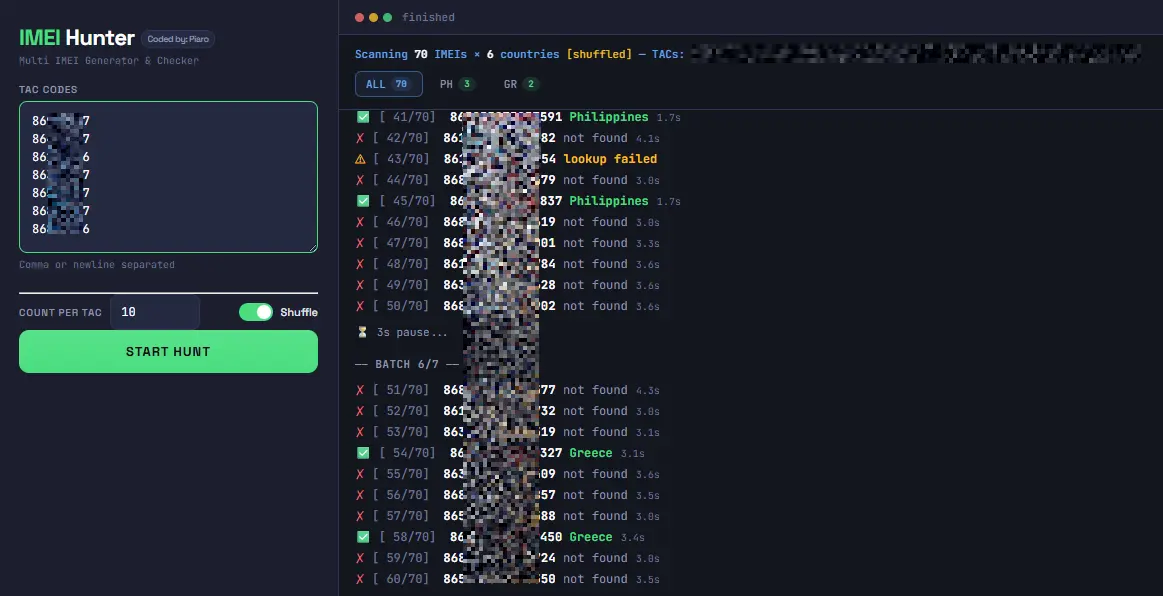Click the red X icon on row 50/70

360,306
